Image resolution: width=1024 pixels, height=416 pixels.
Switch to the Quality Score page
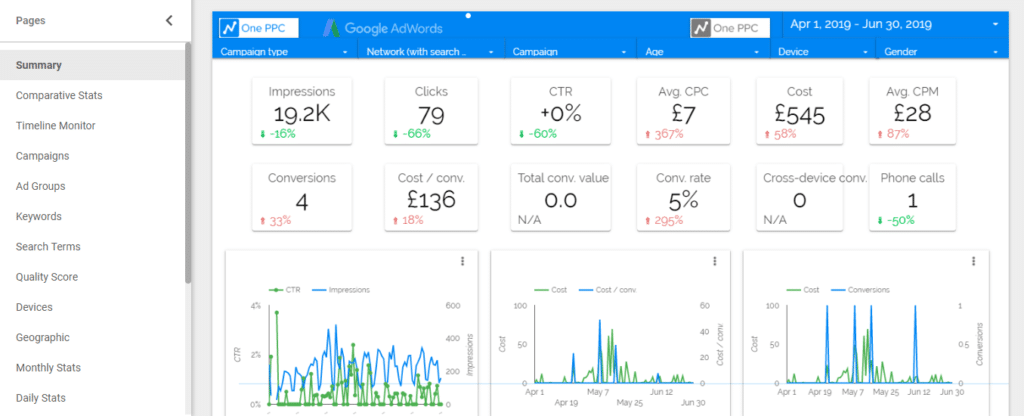tap(47, 277)
